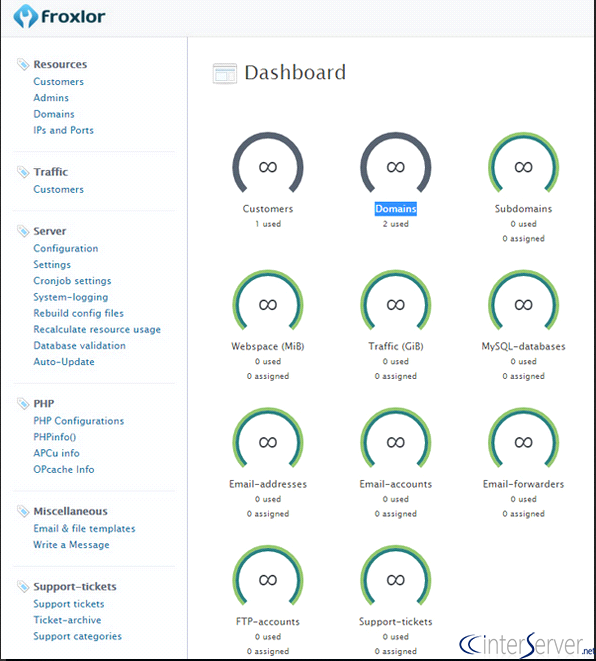Open the Write a Message link
Viewport: 596px width, 661px height.
(71, 545)
